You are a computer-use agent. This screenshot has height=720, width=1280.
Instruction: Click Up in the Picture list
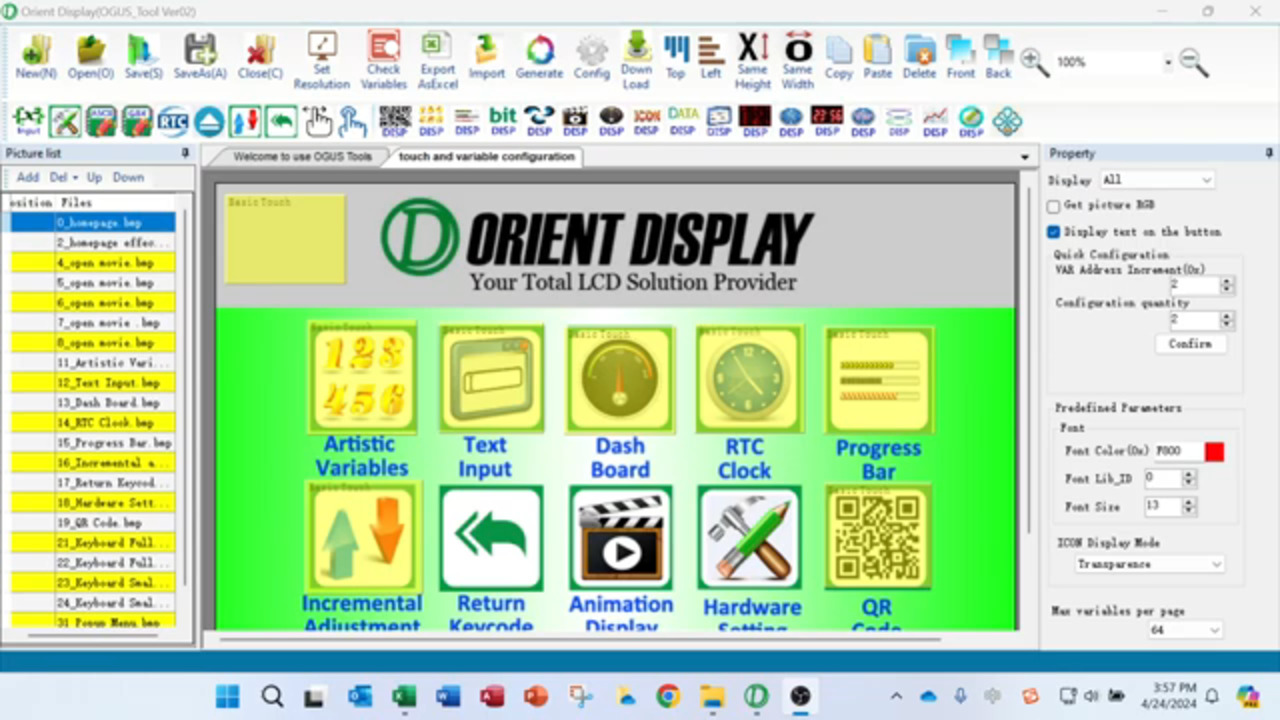click(x=94, y=177)
